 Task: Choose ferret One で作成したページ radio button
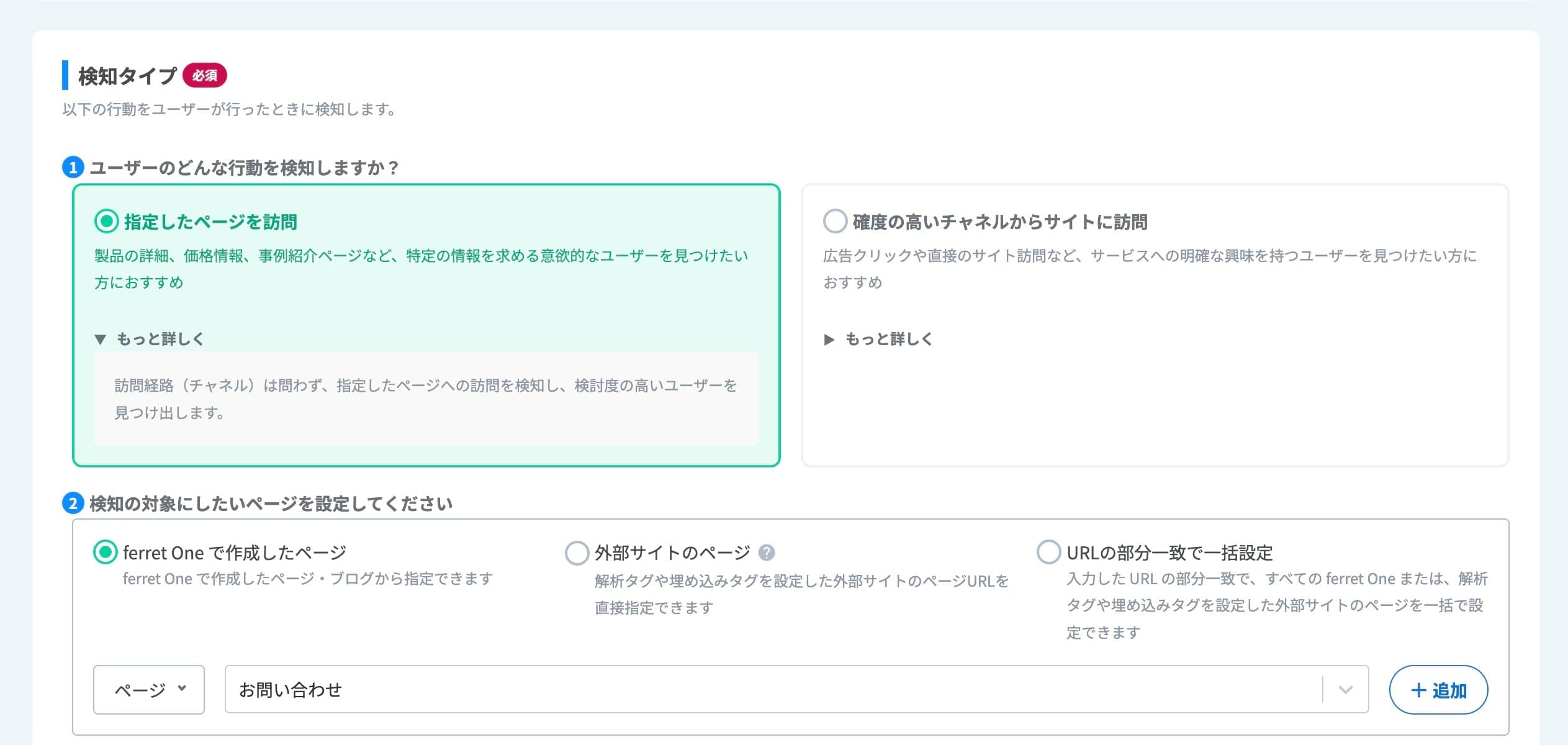(x=105, y=552)
